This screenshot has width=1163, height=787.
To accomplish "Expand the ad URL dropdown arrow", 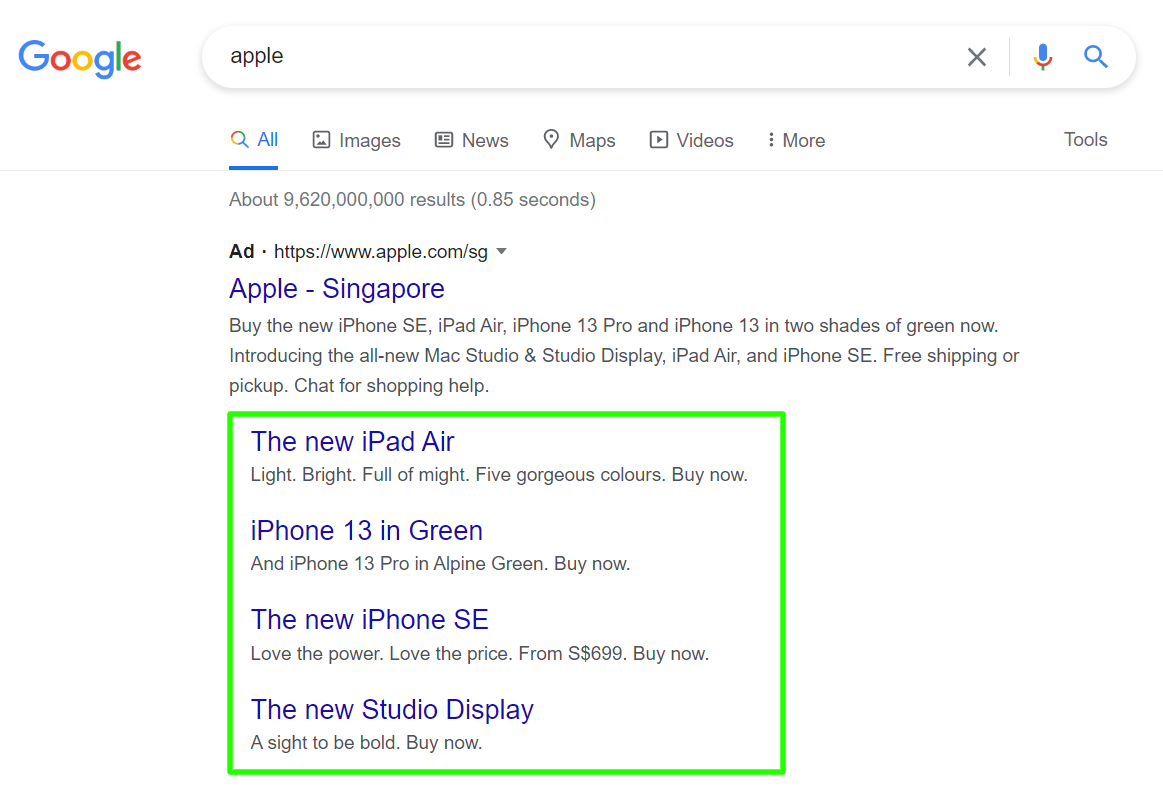I will point(502,251).
